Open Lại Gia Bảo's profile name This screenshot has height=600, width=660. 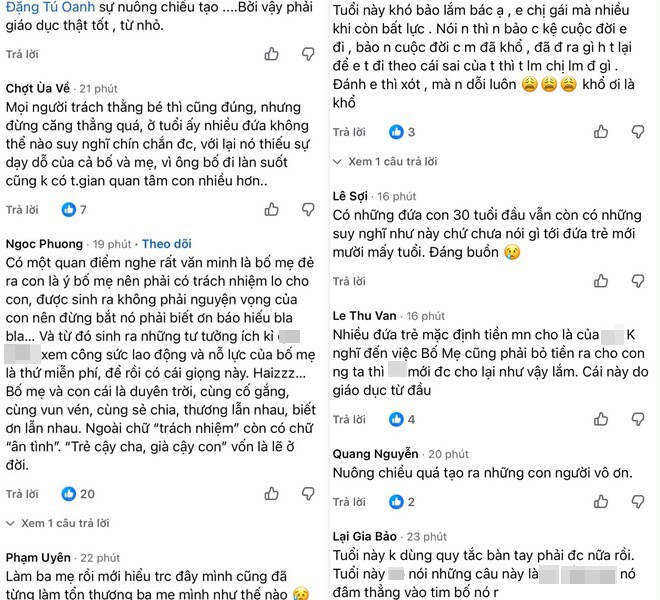tap(365, 536)
